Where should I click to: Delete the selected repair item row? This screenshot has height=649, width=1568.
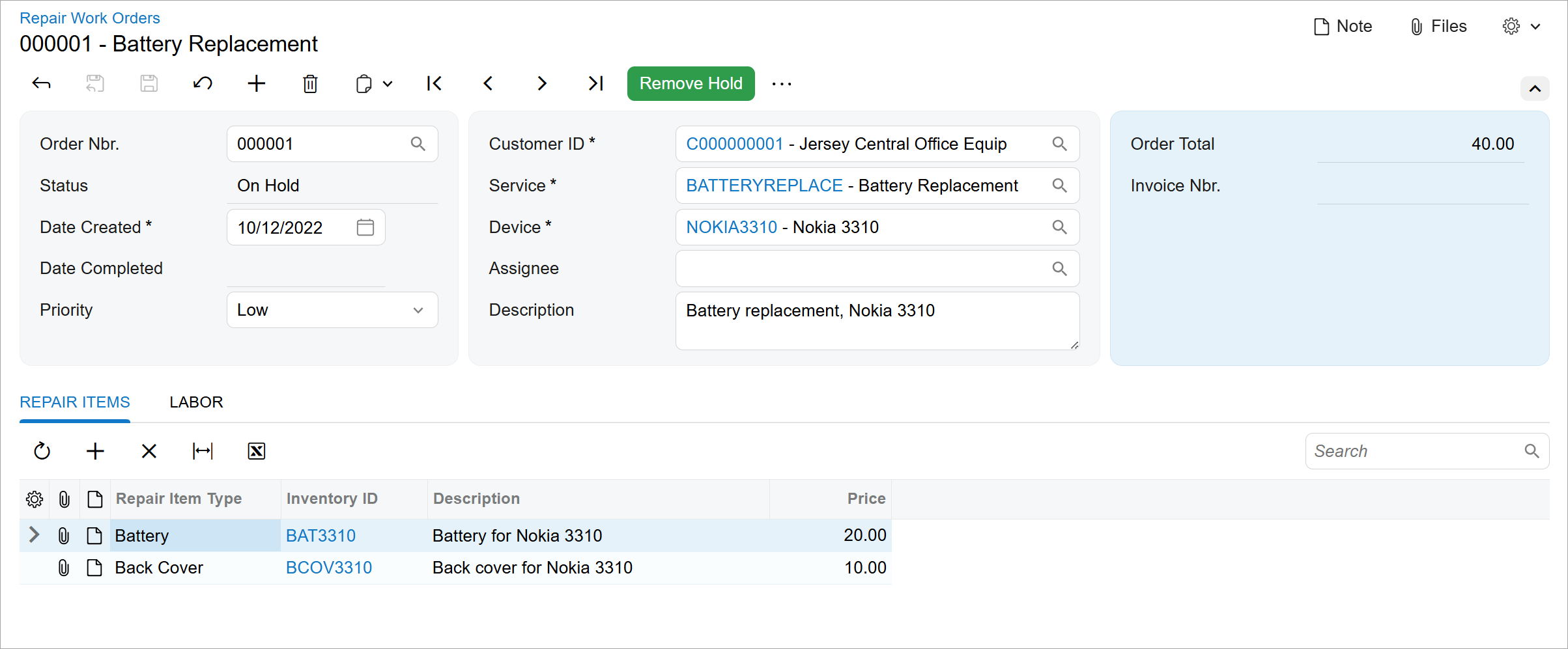pos(149,451)
